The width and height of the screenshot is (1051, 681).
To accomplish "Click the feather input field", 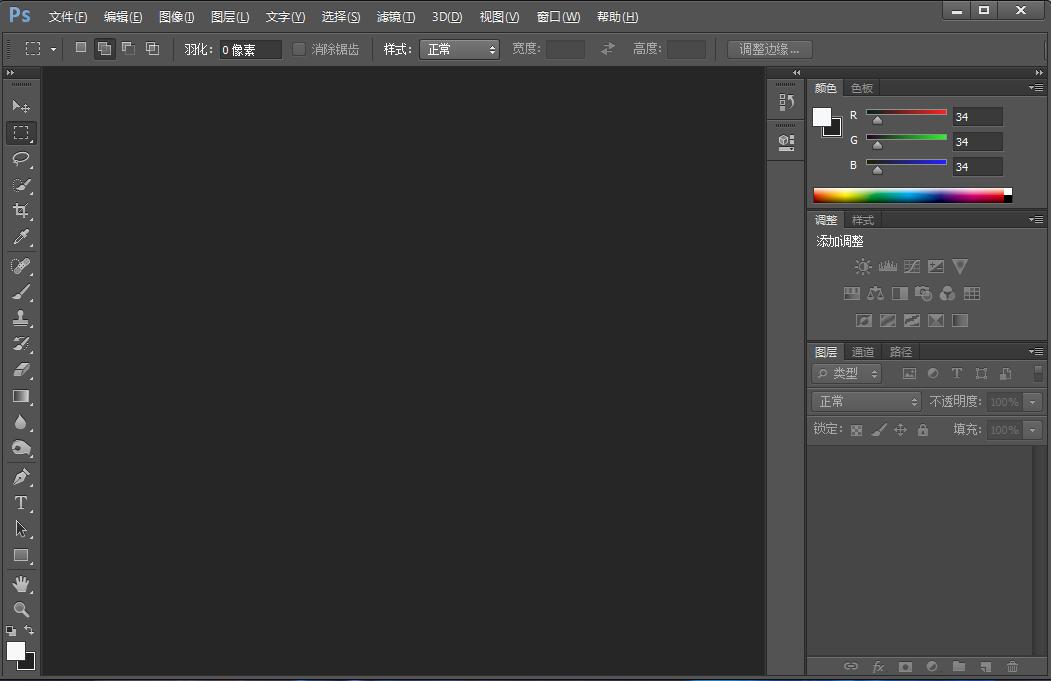I will click(x=251, y=50).
